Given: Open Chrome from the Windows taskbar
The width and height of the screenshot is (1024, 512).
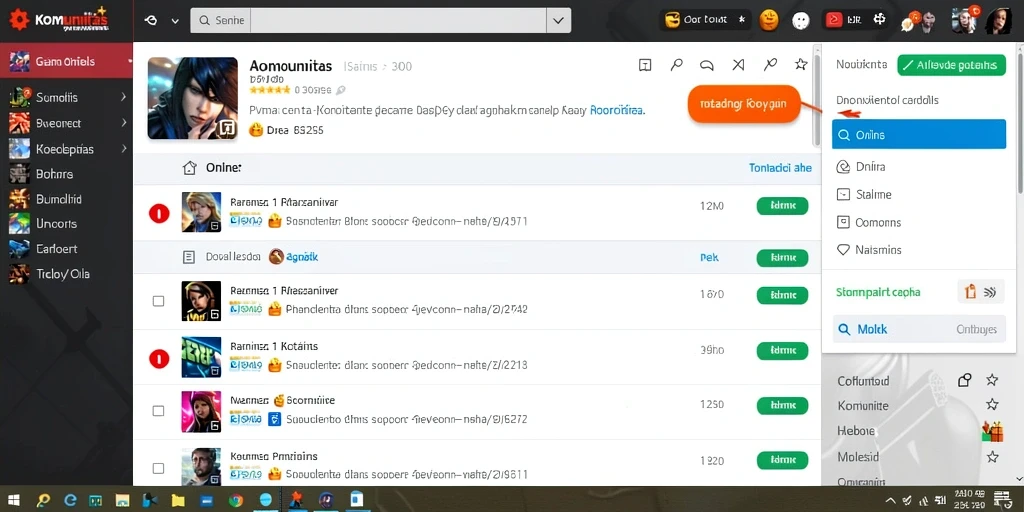Looking at the screenshot, I should point(236,500).
